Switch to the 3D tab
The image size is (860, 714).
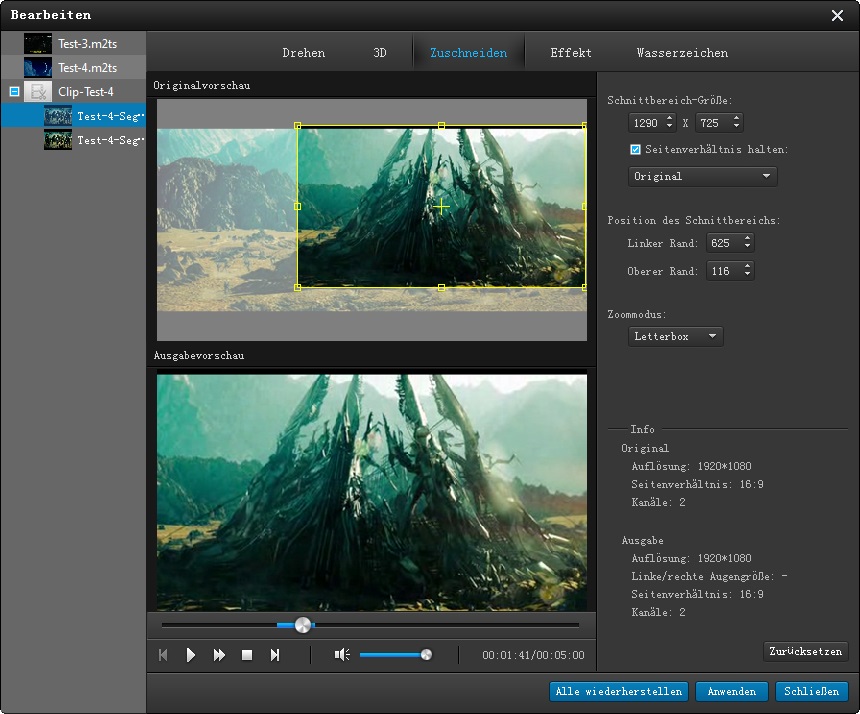(x=380, y=53)
